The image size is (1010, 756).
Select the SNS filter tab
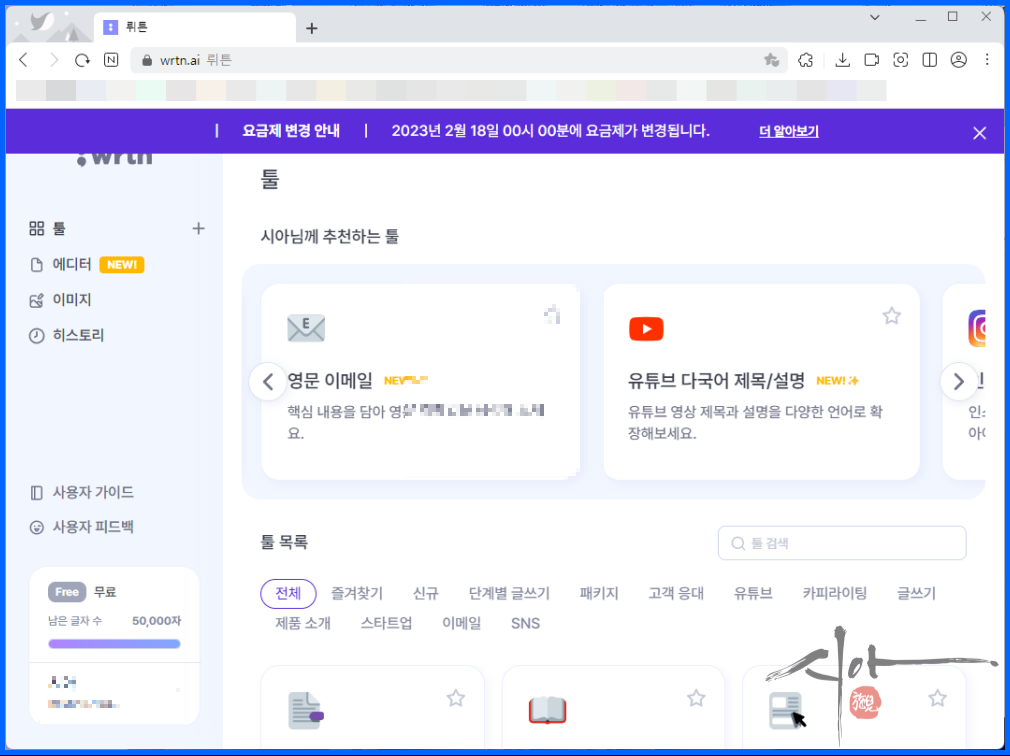[526, 623]
